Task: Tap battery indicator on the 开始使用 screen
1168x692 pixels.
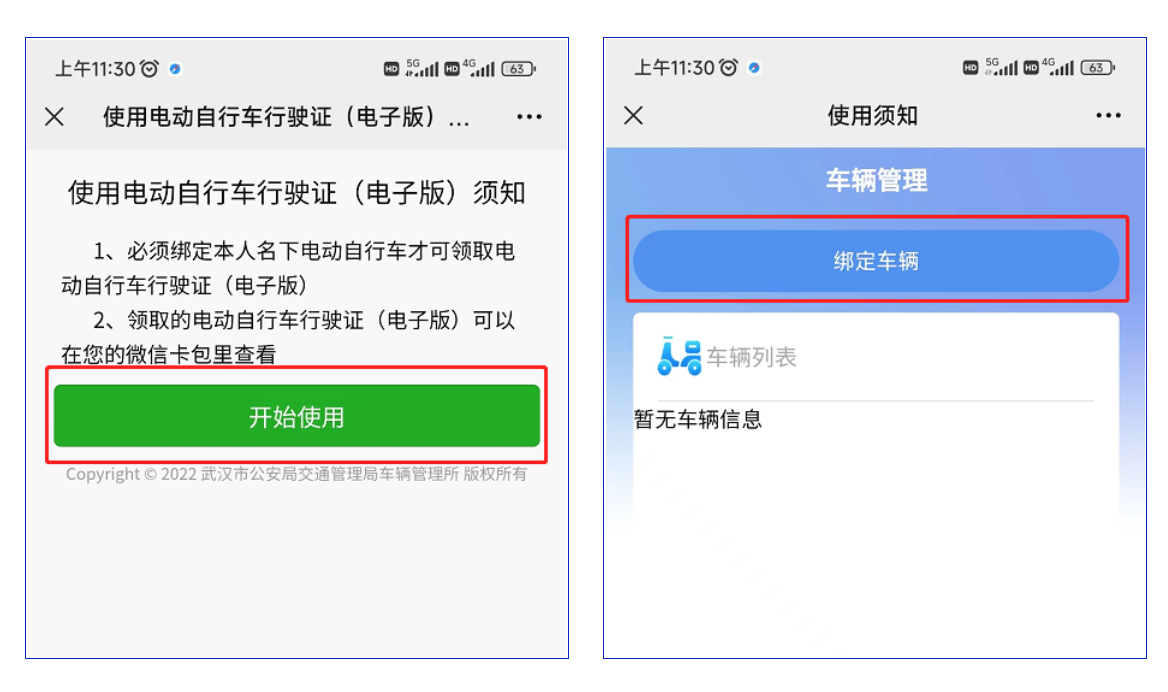Action: tap(518, 69)
